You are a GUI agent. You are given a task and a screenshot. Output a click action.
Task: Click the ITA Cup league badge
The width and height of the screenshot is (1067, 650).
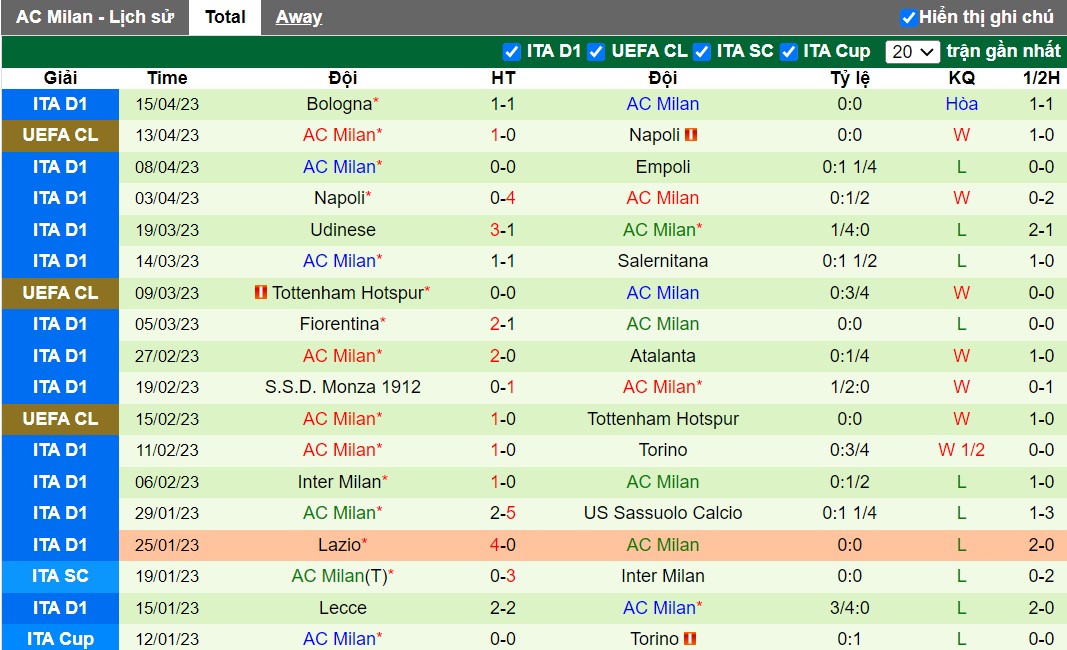point(60,638)
